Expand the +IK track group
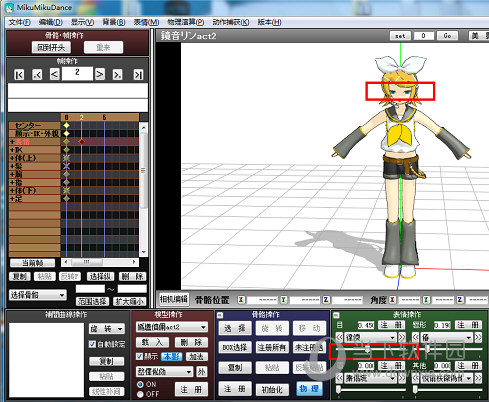Image resolution: width=489 pixels, height=402 pixels. [12, 150]
